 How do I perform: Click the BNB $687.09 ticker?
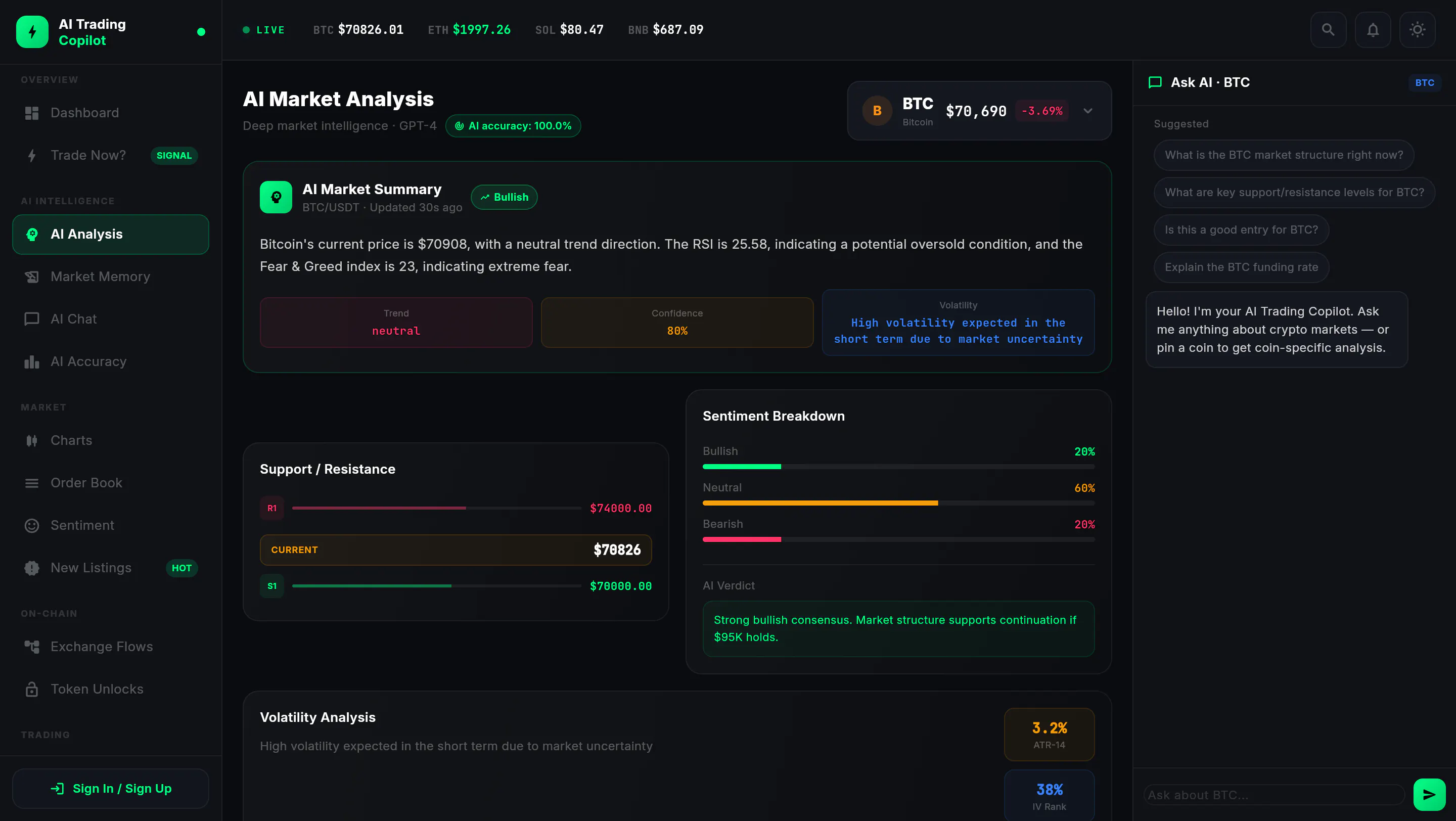pos(665,29)
